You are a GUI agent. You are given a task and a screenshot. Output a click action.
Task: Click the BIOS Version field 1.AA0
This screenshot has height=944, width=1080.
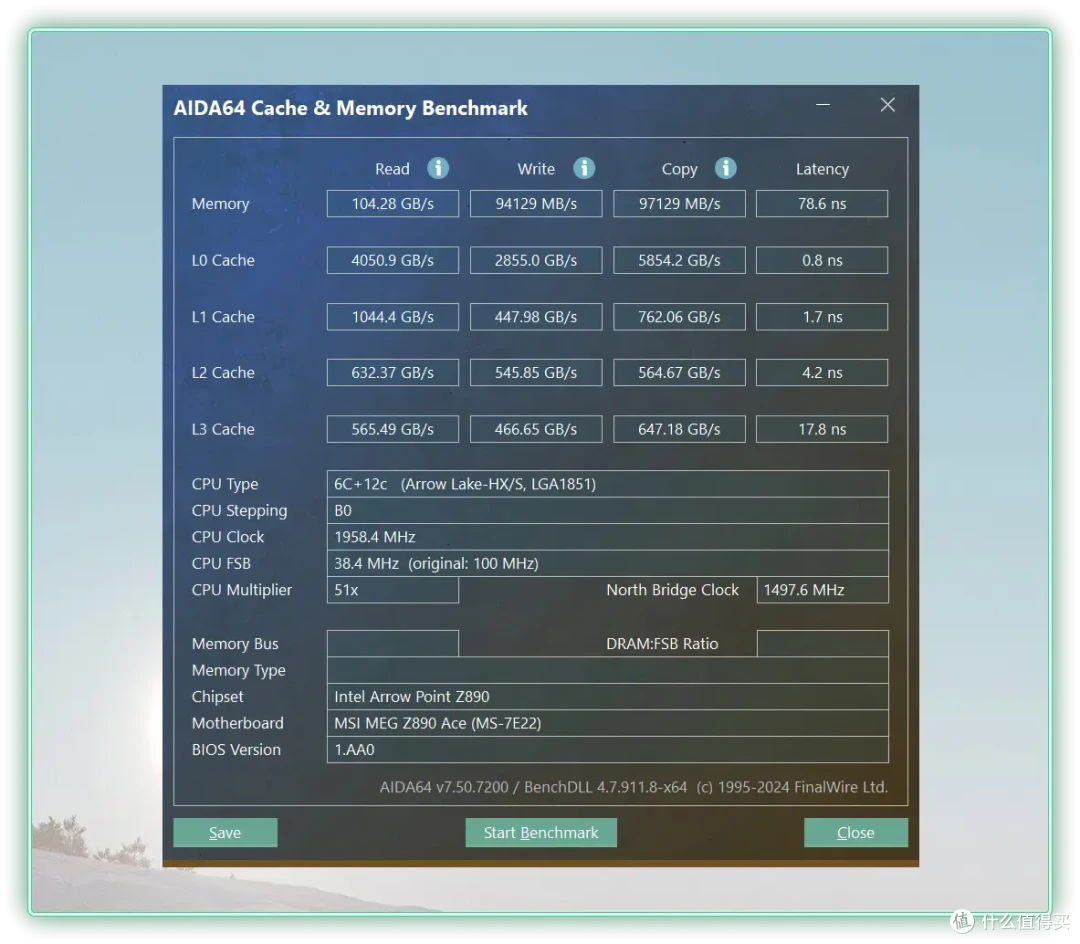[x=608, y=750]
